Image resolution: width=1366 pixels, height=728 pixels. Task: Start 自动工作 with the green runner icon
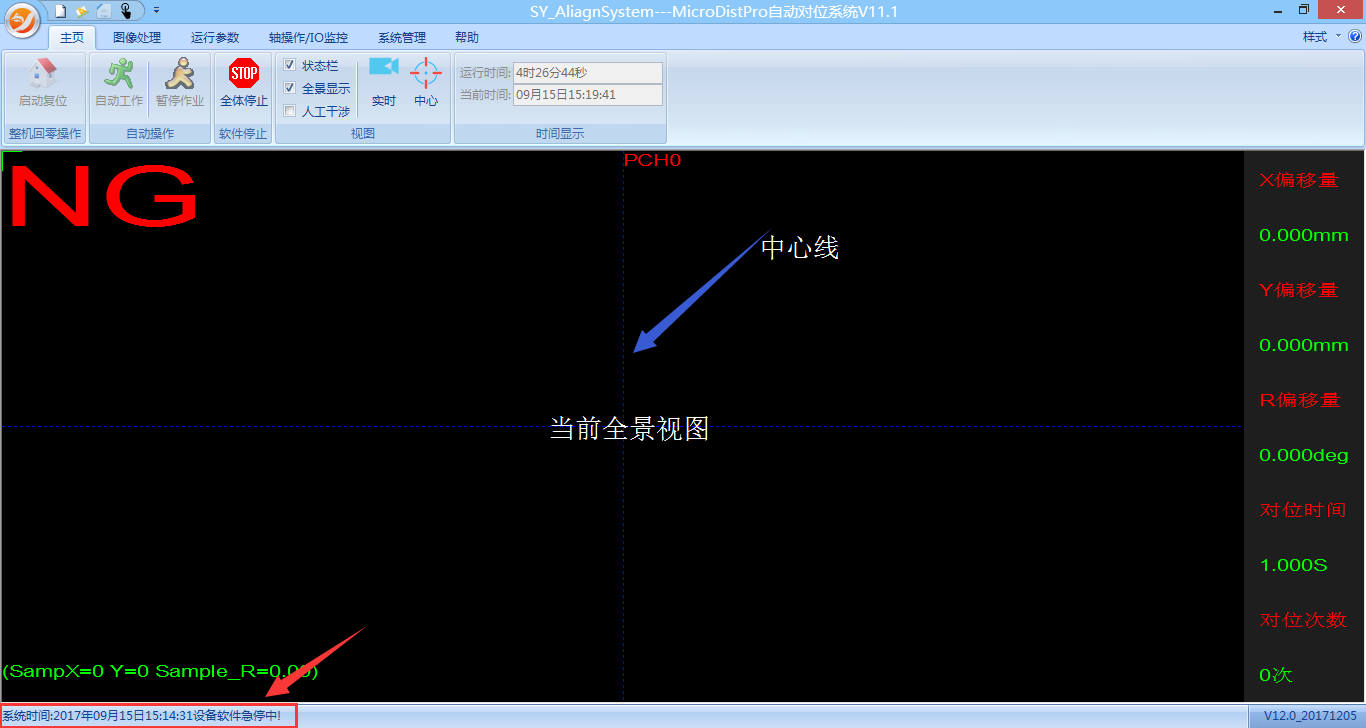(119, 74)
